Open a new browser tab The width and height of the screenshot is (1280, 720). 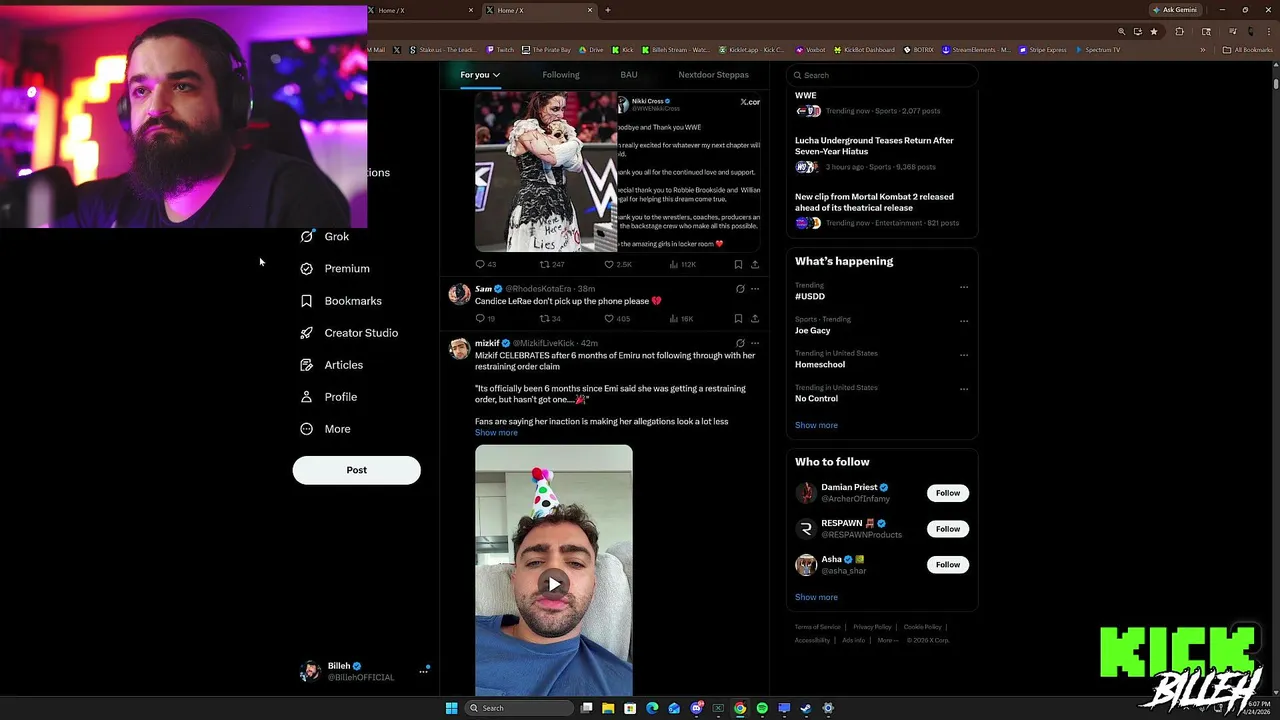coord(607,10)
